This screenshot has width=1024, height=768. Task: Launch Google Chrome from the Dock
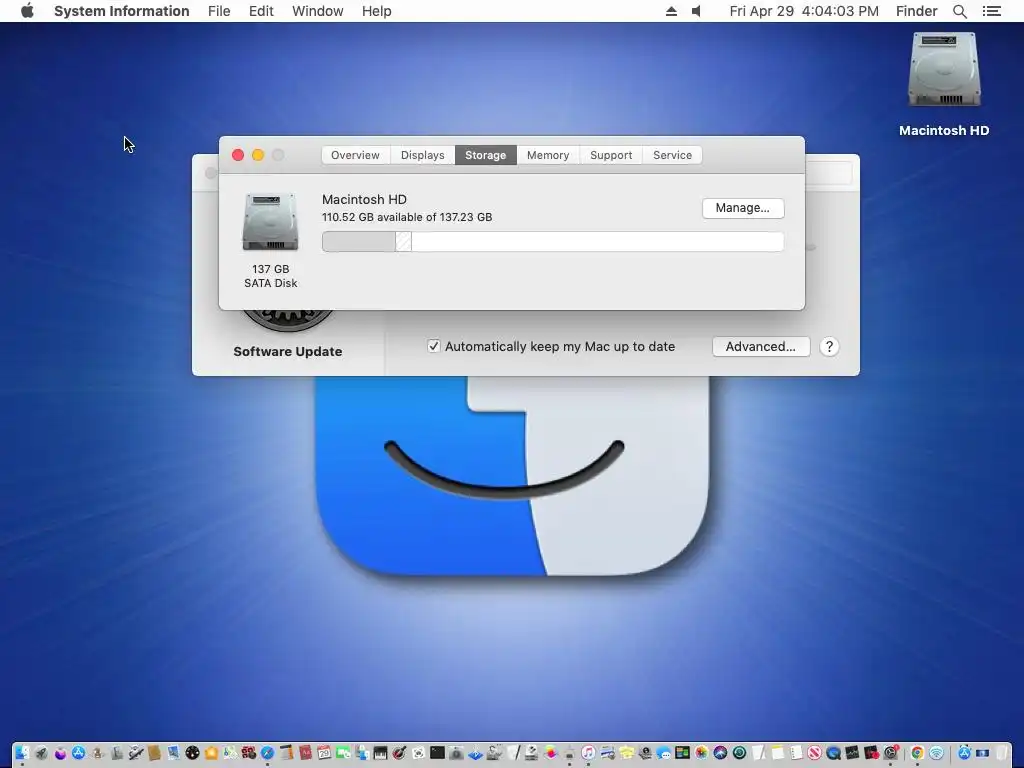pos(917,753)
